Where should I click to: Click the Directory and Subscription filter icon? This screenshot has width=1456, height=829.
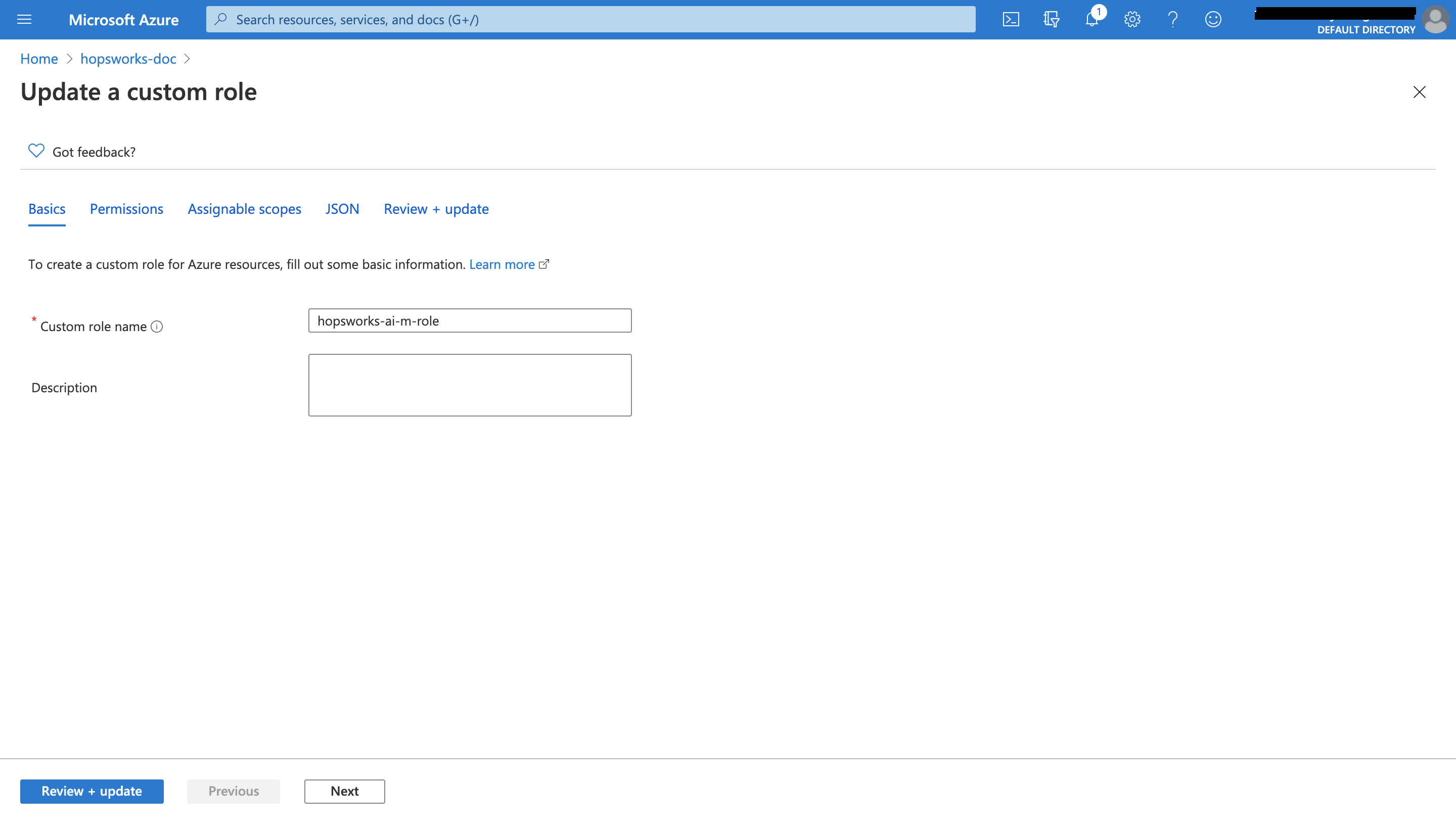(x=1052, y=19)
